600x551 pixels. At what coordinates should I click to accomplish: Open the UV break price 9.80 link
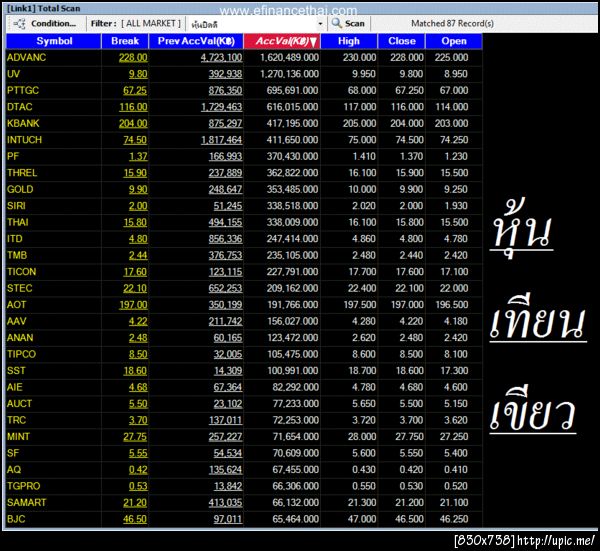[138, 74]
